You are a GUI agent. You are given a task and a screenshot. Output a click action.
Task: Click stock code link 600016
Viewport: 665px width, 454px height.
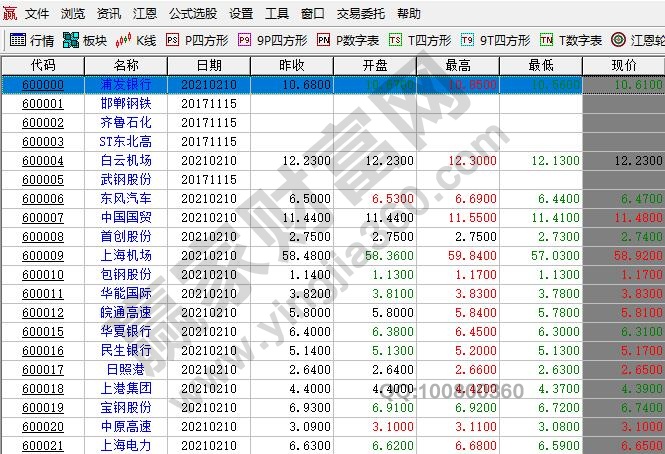coord(42,351)
